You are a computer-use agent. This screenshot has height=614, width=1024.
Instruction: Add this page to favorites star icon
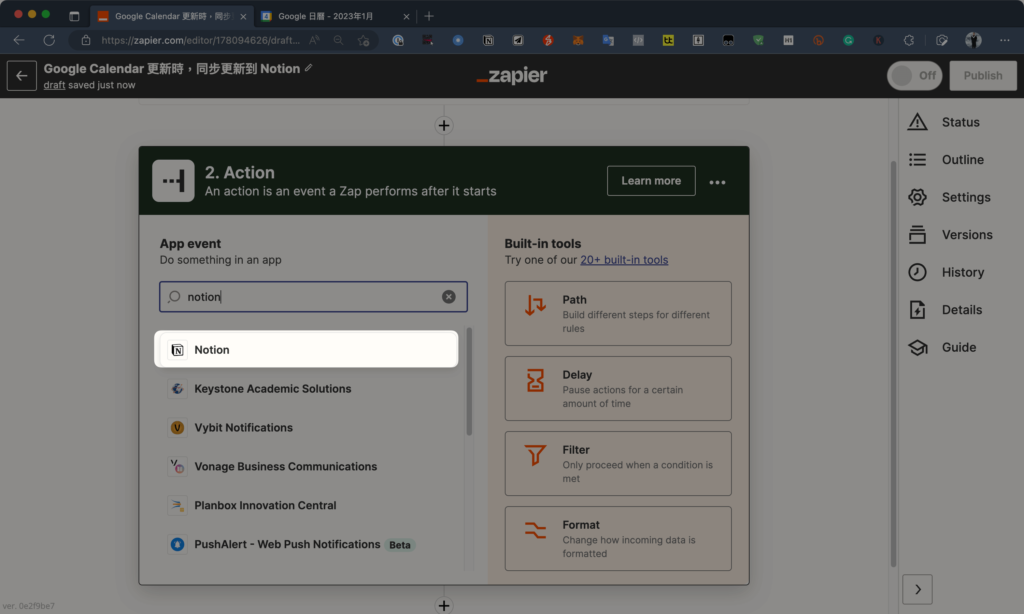[364, 40]
